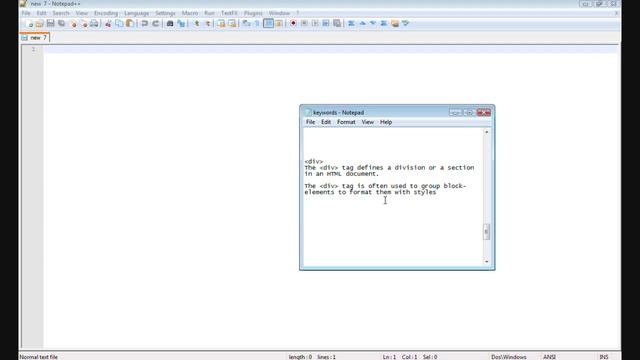Open the Settings menu
640x360 pixels.
point(165,13)
